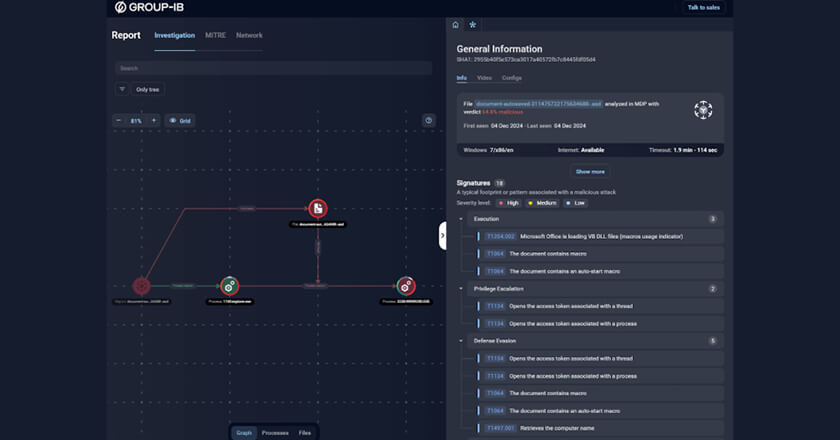Switch to Processes view

[275, 432]
